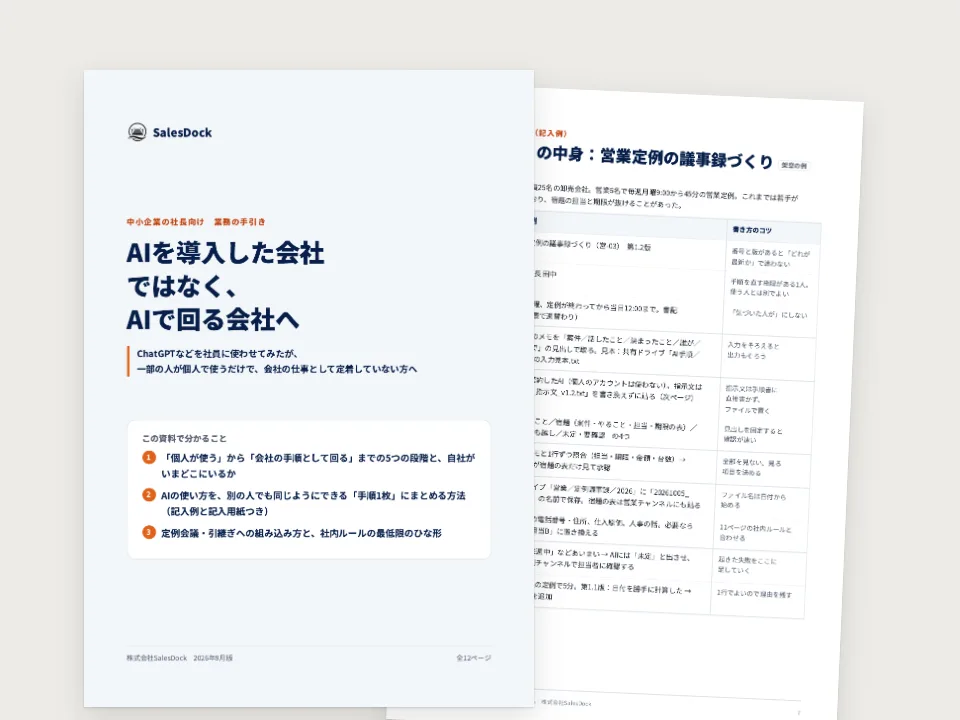Click title line AIを導入した会社

pyautogui.click(x=225, y=253)
